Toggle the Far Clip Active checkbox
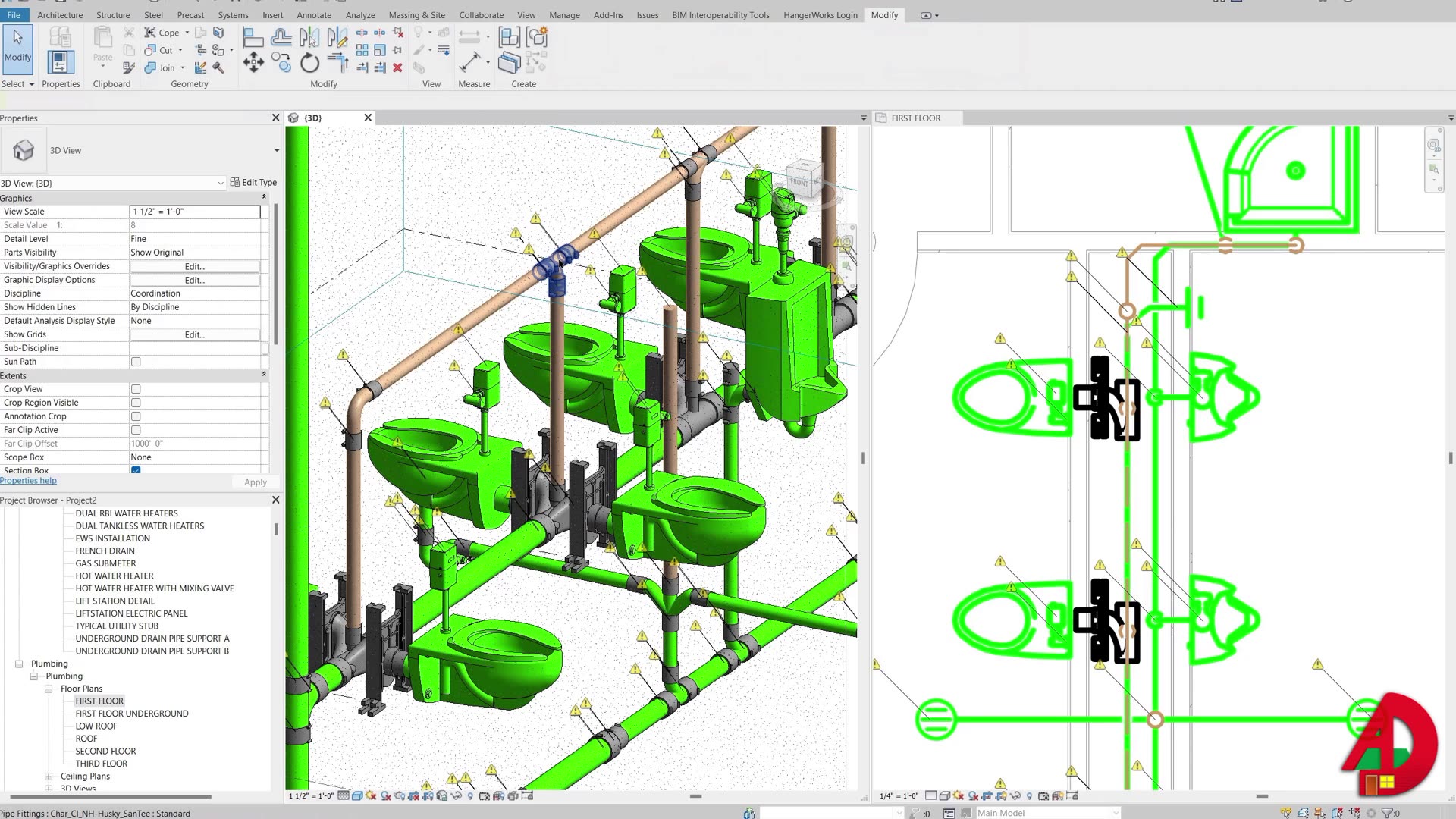The image size is (1456, 819). coord(136,430)
